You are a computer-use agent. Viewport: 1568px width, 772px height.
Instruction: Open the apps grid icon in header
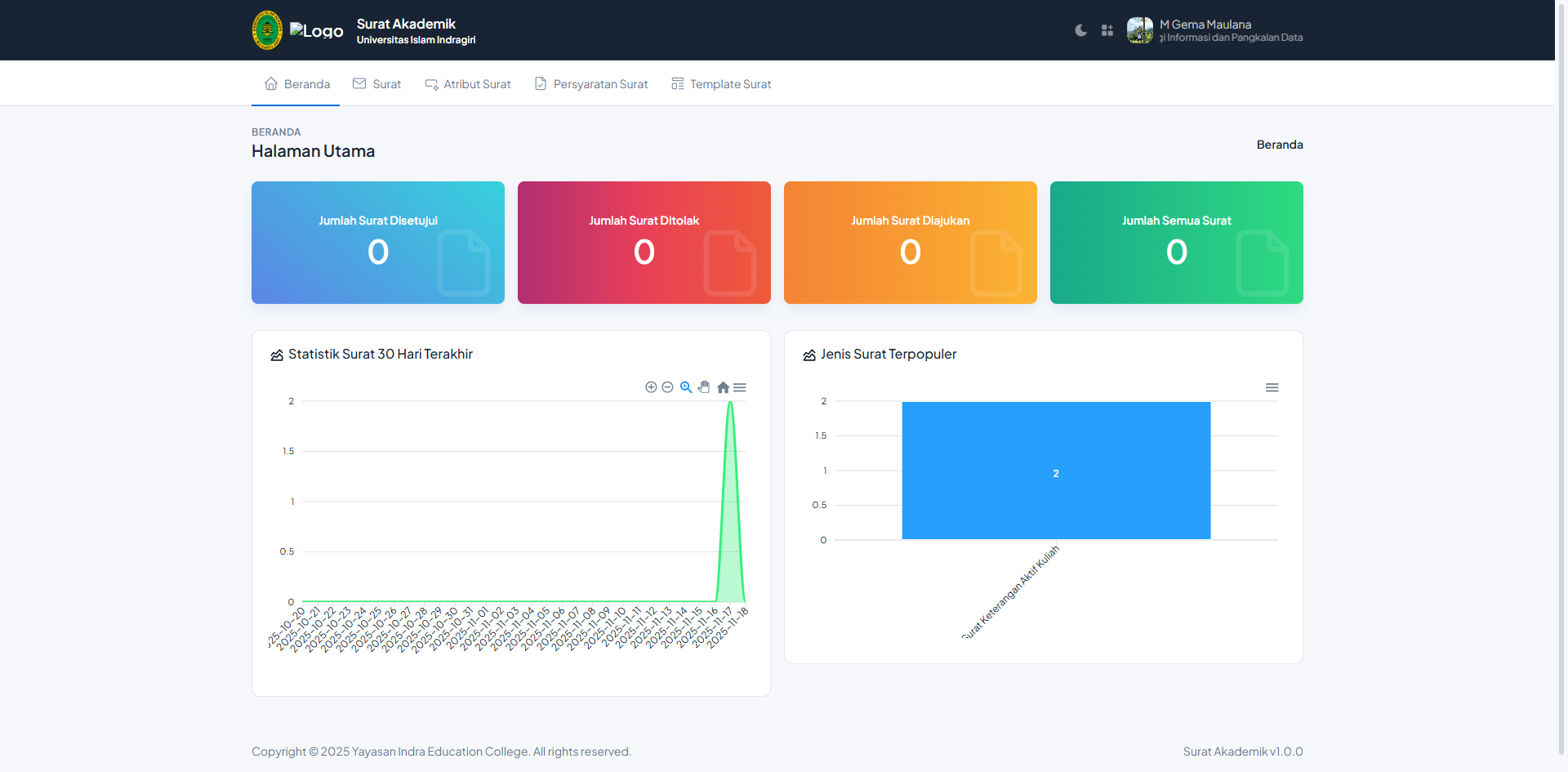pyautogui.click(x=1107, y=30)
